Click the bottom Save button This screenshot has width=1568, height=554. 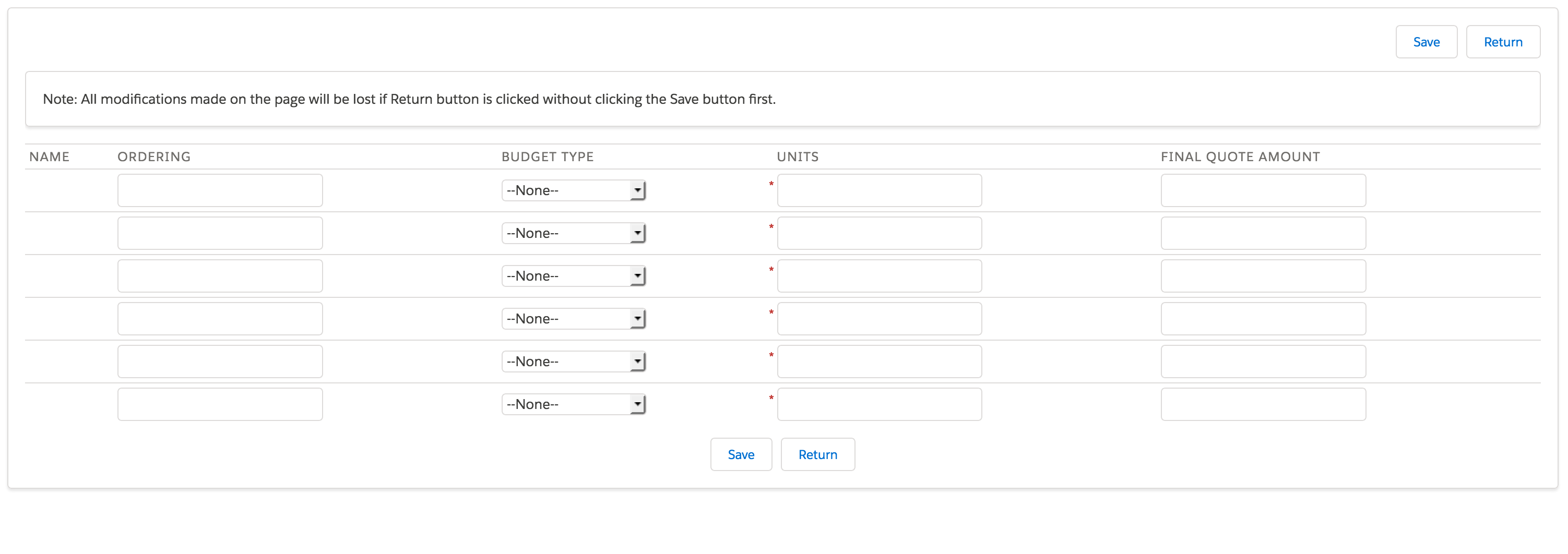(x=740, y=454)
